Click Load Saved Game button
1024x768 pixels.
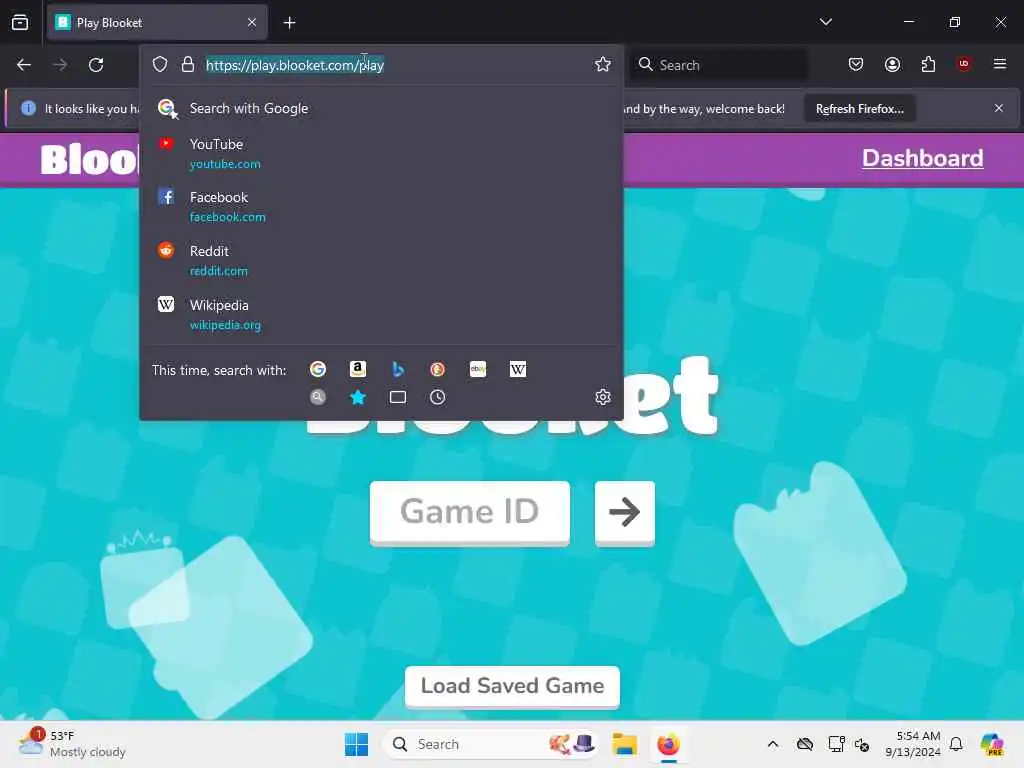(x=512, y=686)
